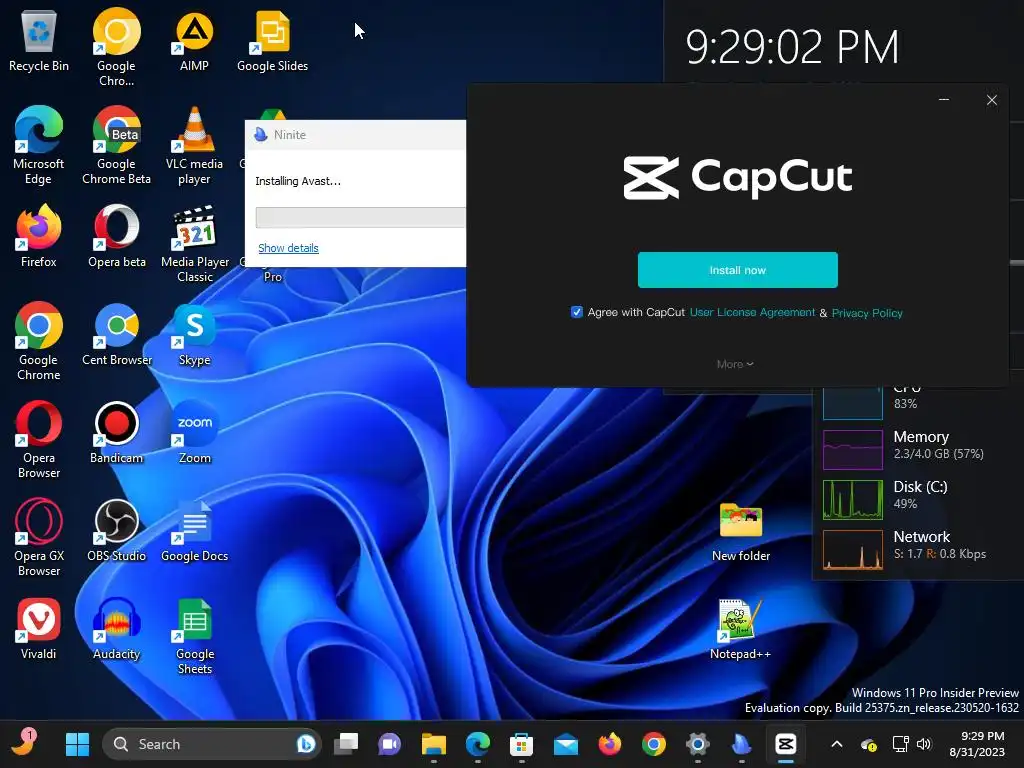Click the Network activity graph
The width and height of the screenshot is (1024, 768).
click(x=853, y=550)
